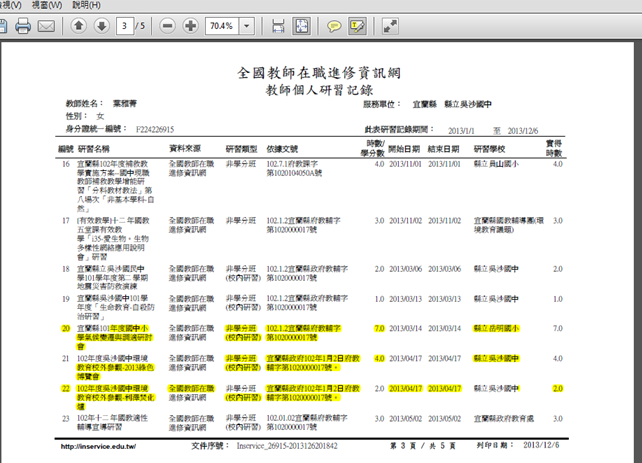Click the fit full page icon

click(301, 25)
